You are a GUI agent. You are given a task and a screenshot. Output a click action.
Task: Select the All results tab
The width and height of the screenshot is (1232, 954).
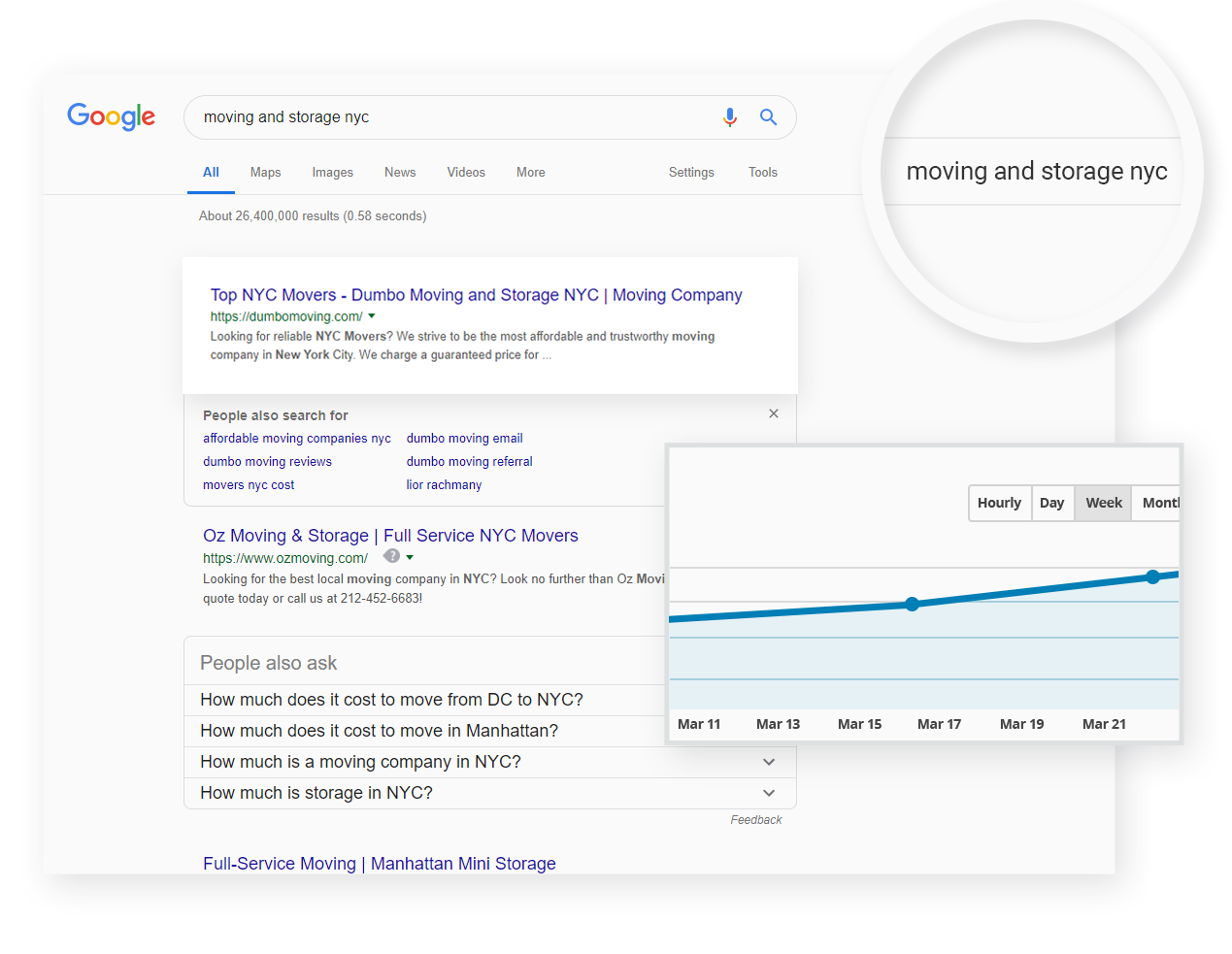(x=211, y=173)
